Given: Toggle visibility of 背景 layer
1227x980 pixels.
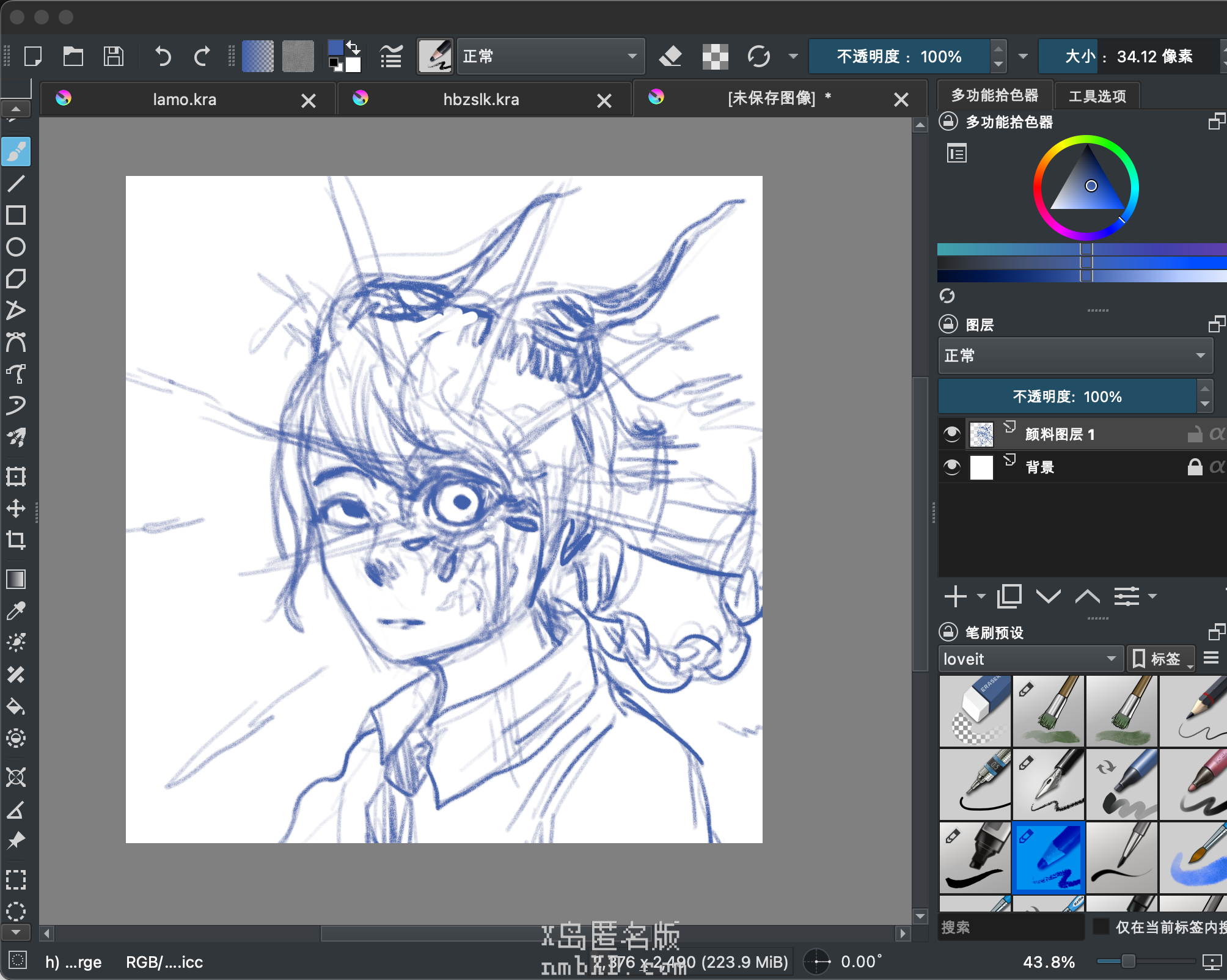Looking at the screenshot, I should pos(951,467).
